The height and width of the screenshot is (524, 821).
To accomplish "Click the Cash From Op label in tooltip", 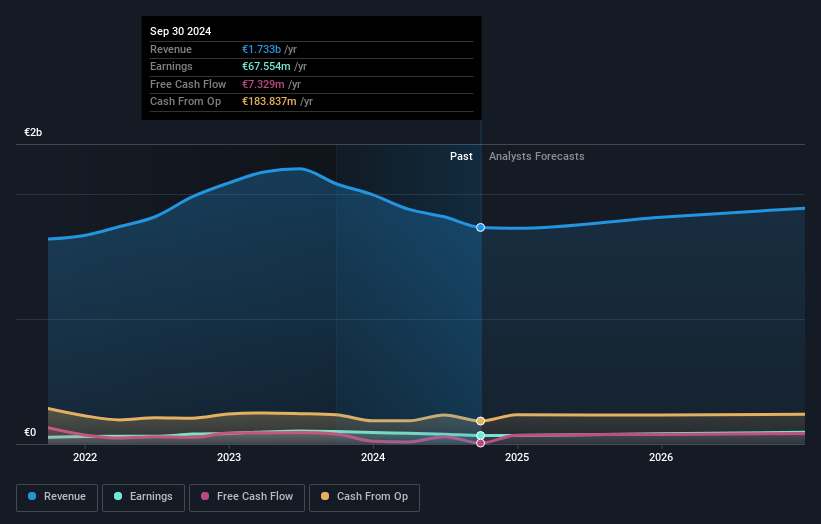I will click(x=185, y=102).
